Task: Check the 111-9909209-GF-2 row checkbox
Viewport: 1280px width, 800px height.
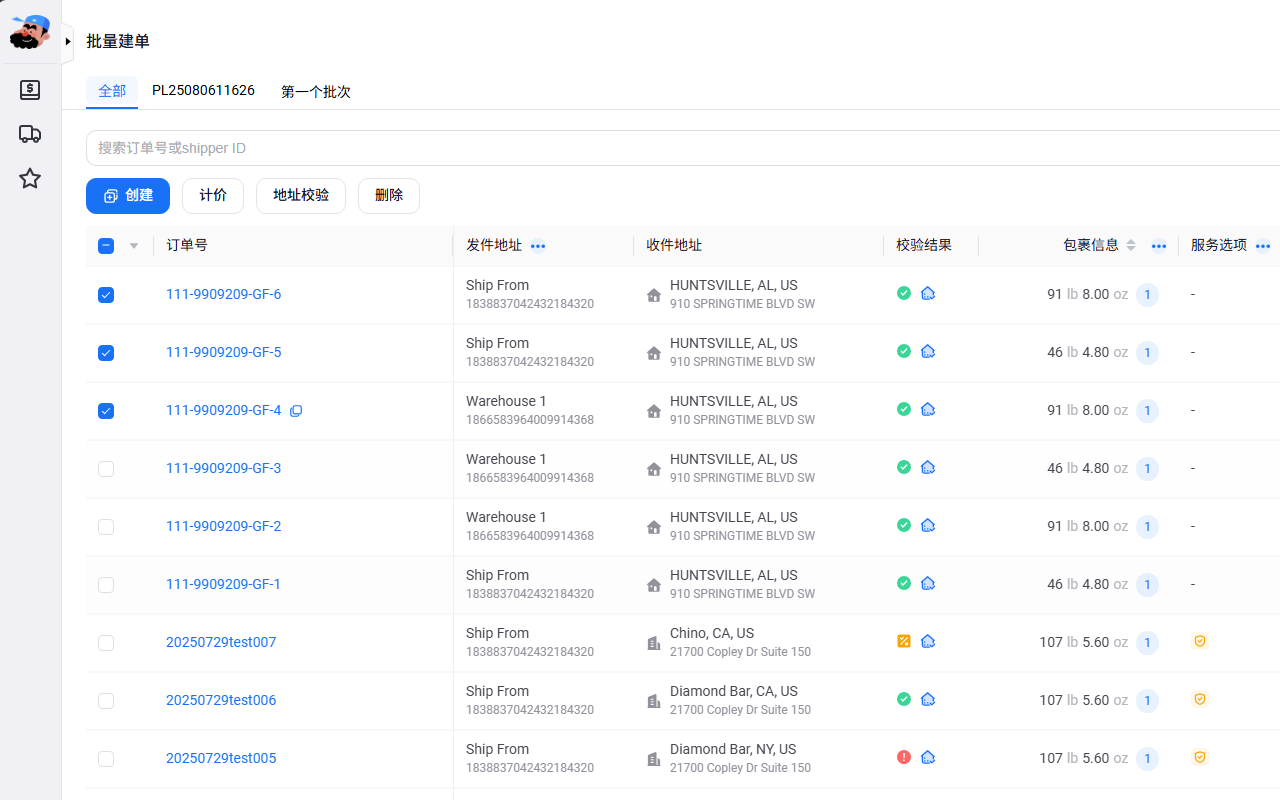Action: tap(106, 527)
